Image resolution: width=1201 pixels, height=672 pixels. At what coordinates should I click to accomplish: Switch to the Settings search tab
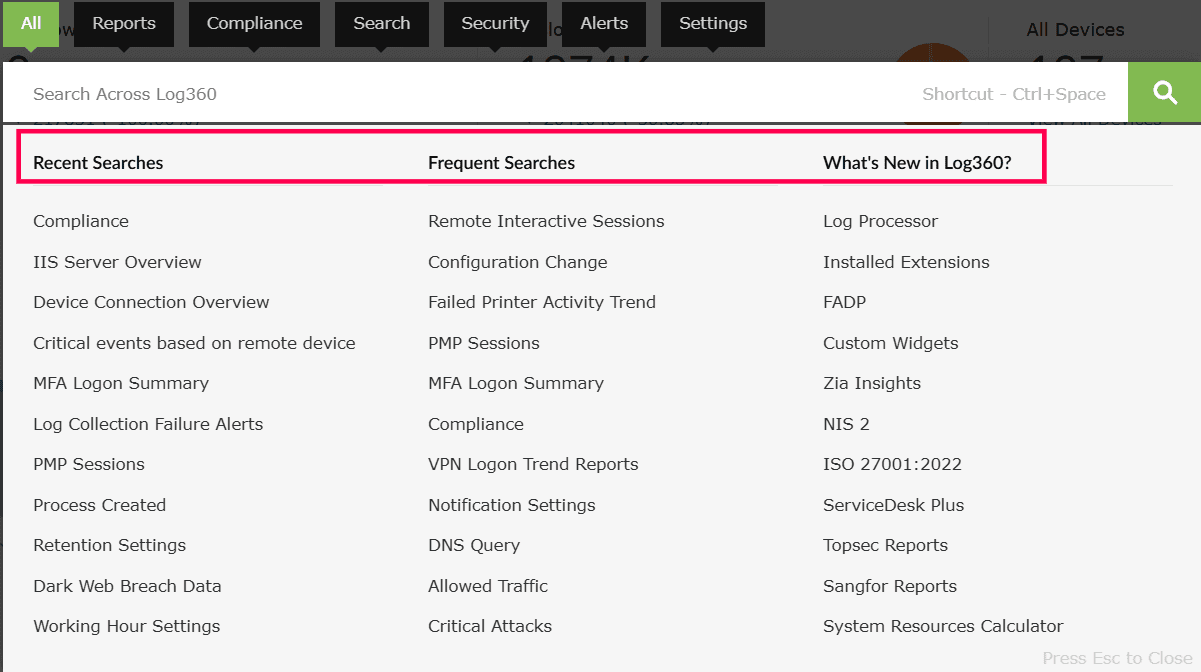(x=713, y=23)
